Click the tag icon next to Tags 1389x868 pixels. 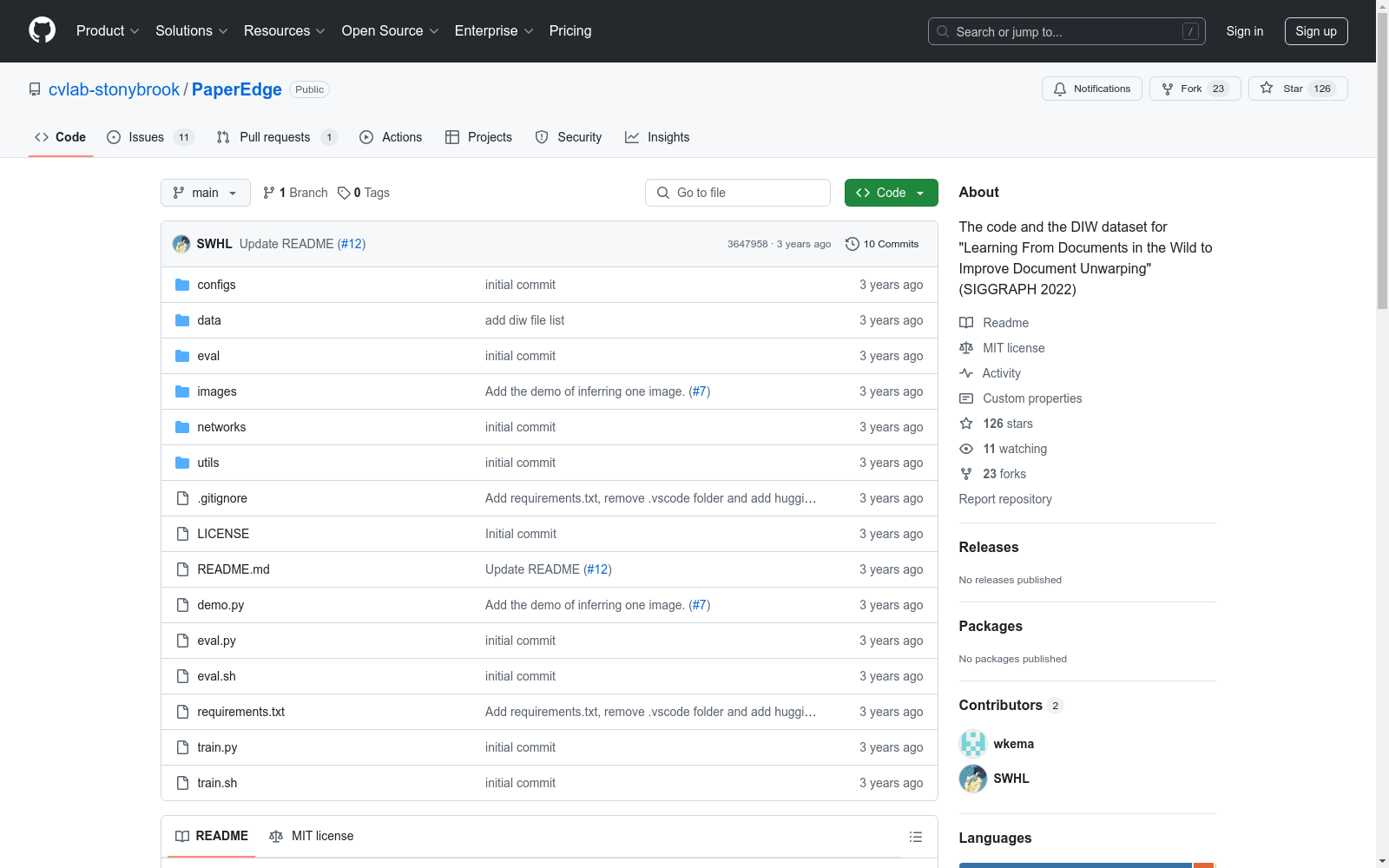coord(344,193)
